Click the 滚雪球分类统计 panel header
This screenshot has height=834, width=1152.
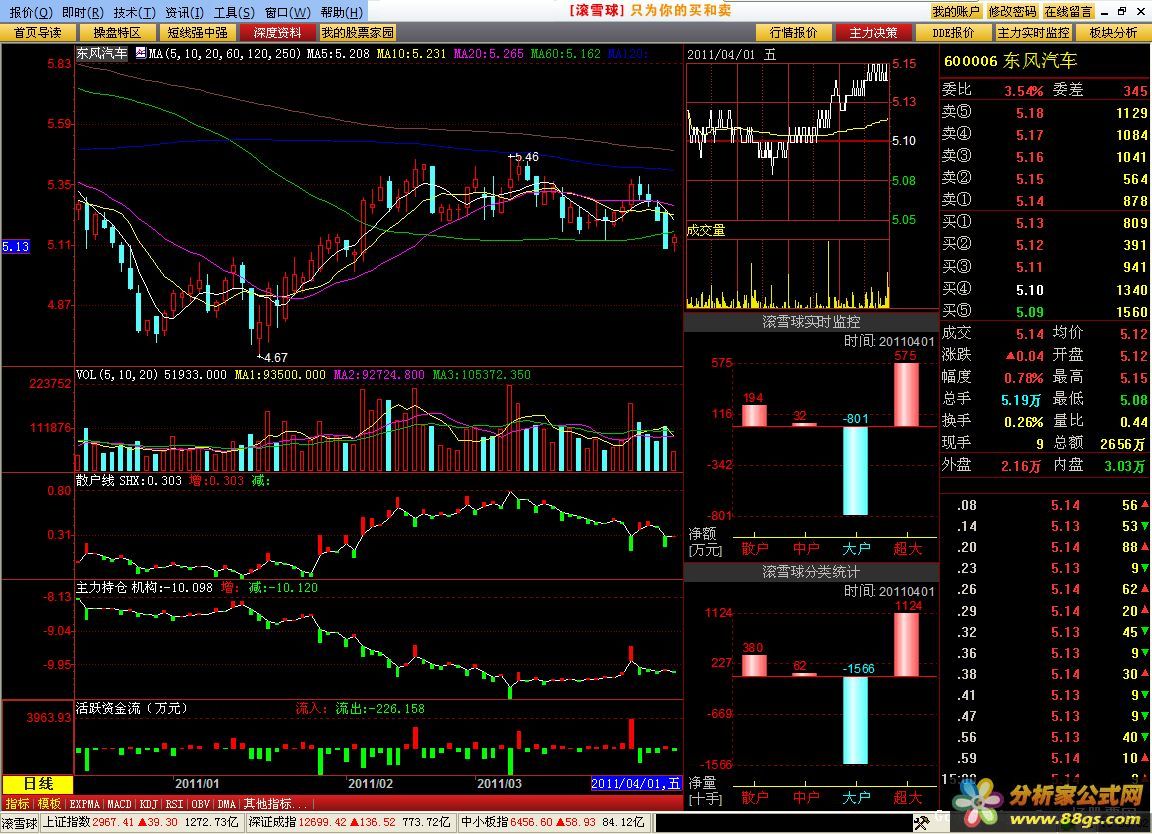(x=811, y=572)
